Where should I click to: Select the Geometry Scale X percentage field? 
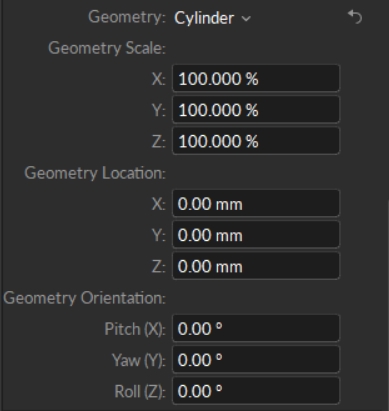256,79
